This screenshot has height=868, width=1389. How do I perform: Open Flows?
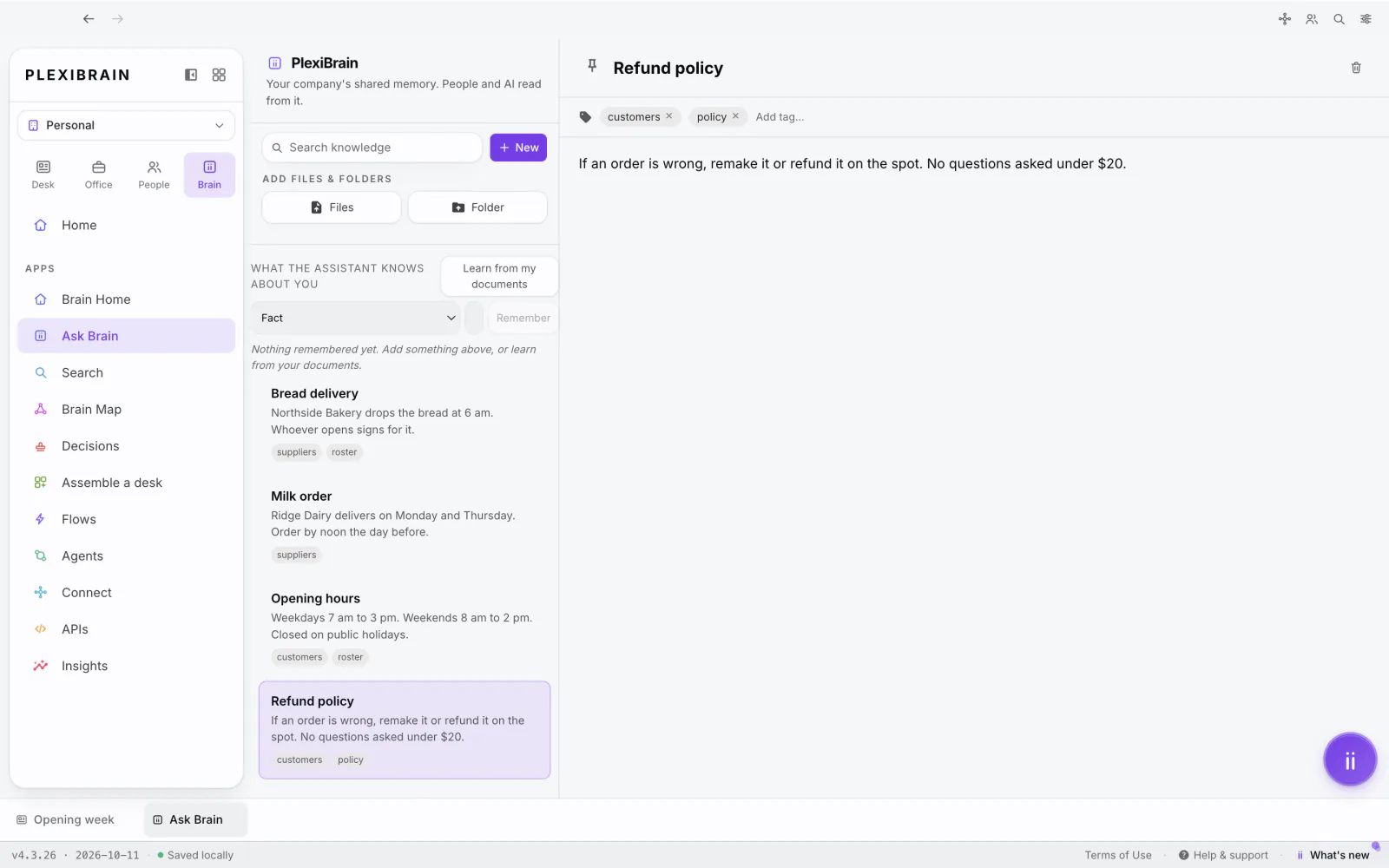pyautogui.click(x=126, y=519)
